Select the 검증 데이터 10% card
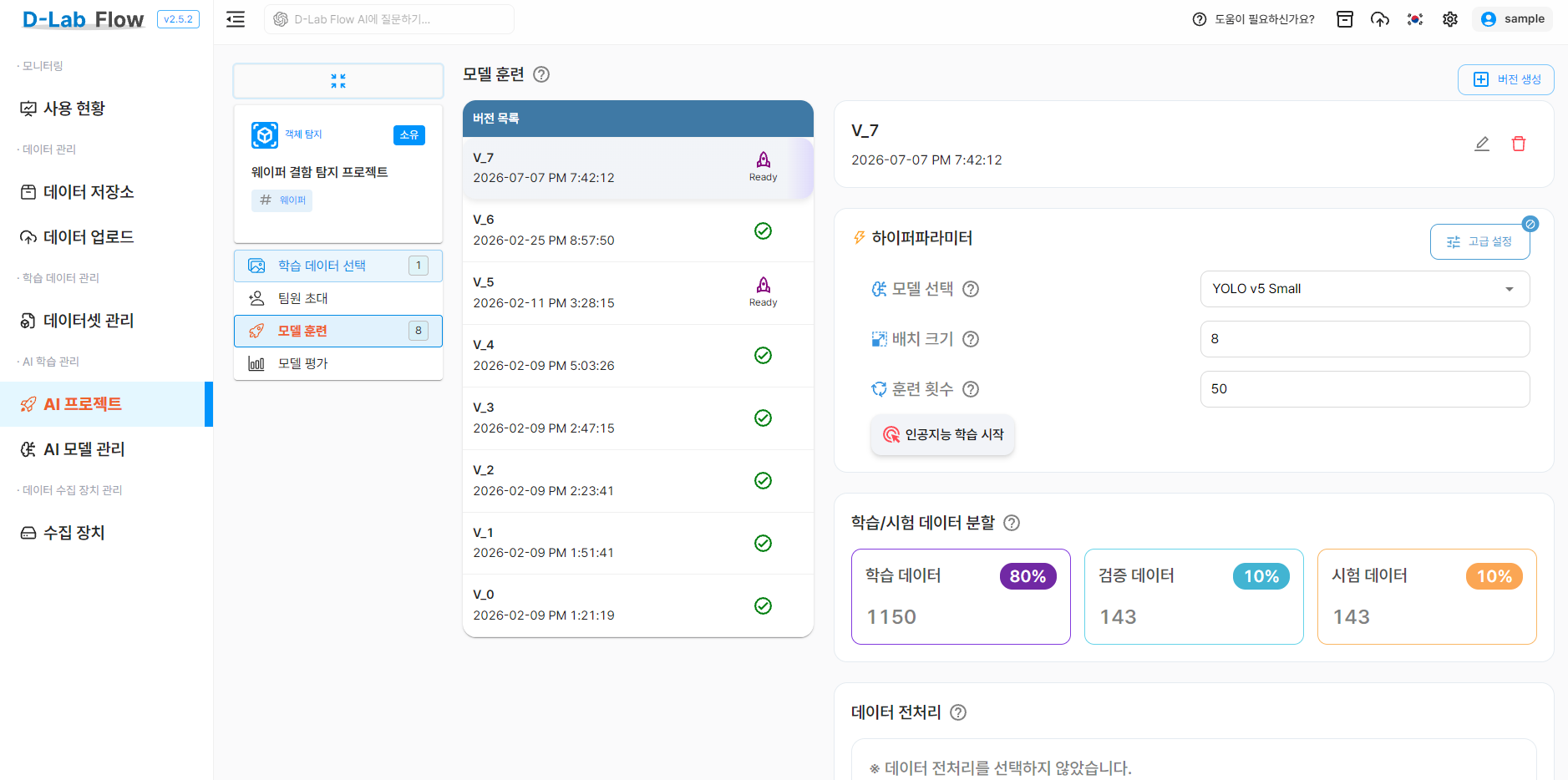 1194,596
